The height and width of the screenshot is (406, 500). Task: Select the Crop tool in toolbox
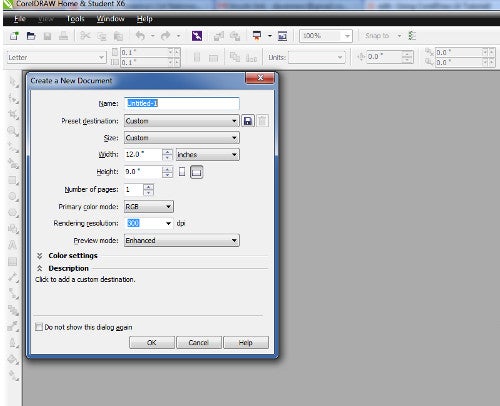pyautogui.click(x=13, y=115)
